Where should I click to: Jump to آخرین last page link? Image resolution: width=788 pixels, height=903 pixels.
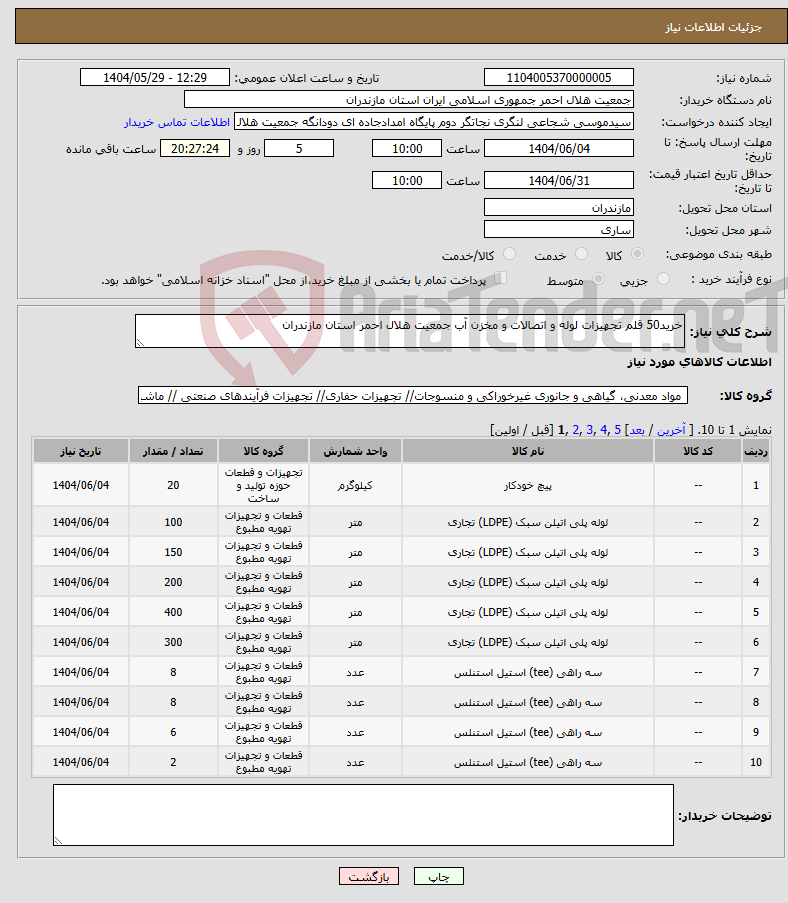point(671,430)
